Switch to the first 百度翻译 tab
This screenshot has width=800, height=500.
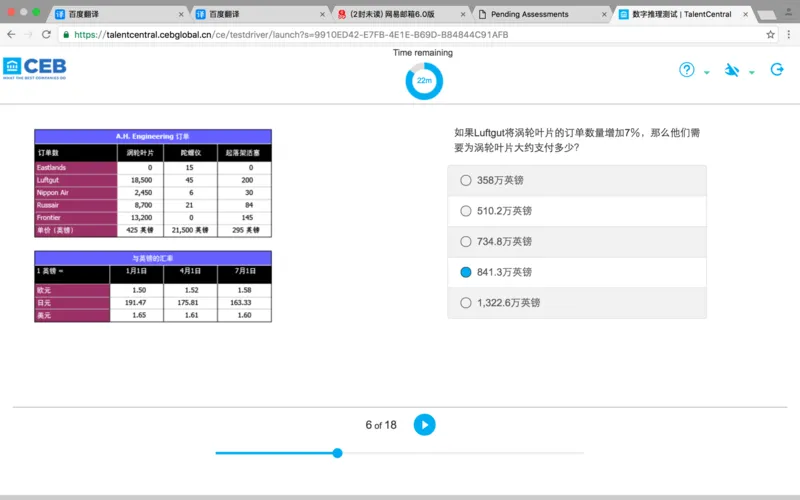click(x=118, y=14)
